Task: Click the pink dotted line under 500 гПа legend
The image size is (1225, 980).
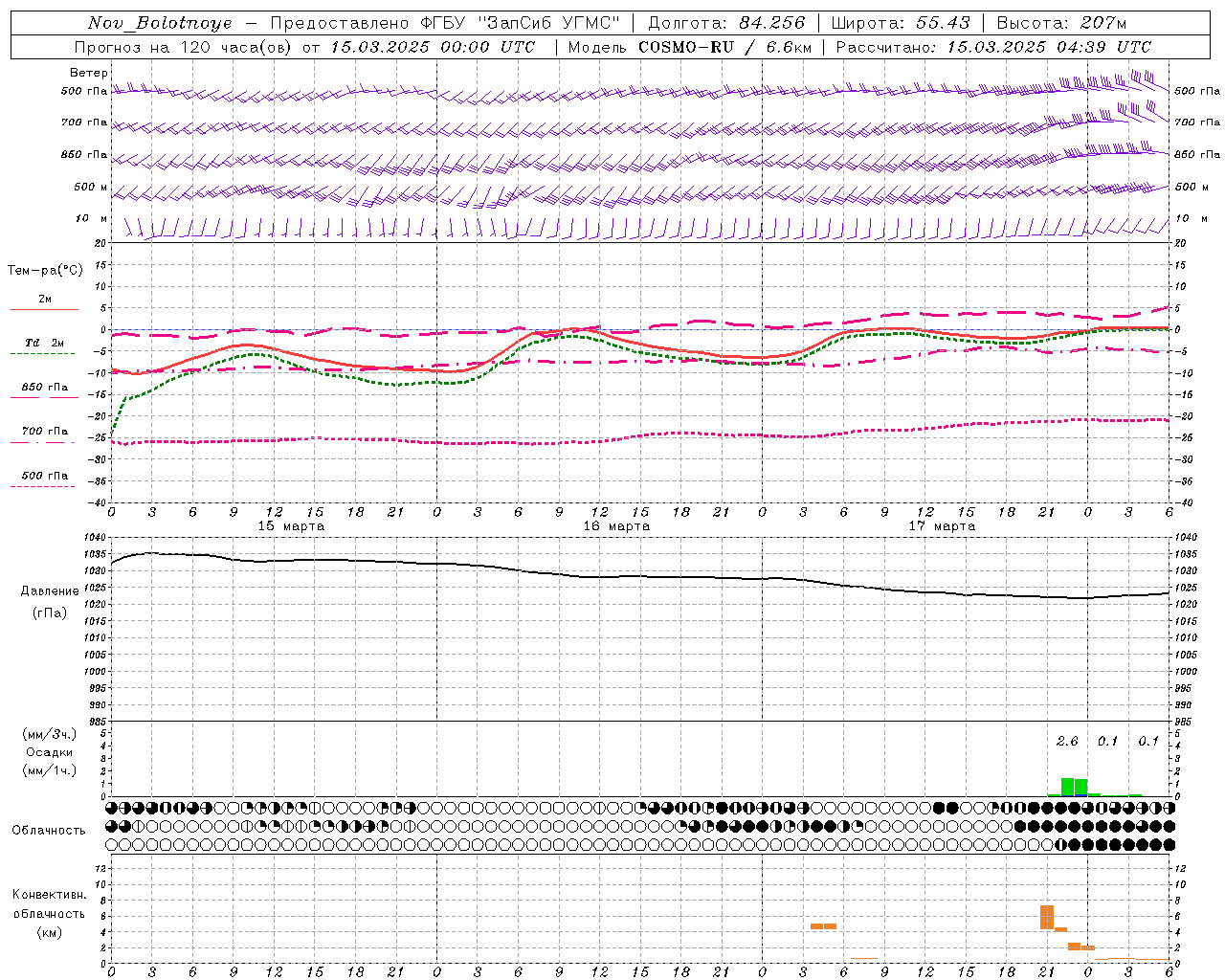Action: coord(42,486)
